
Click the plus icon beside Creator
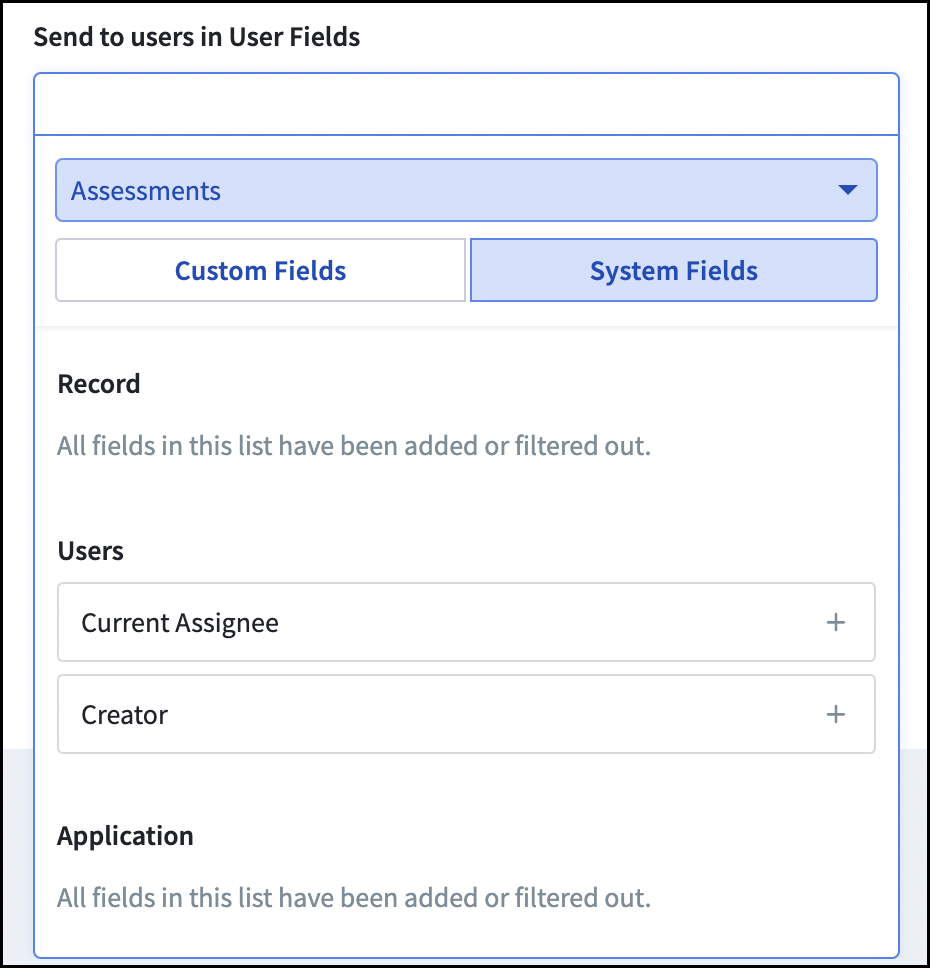click(836, 714)
